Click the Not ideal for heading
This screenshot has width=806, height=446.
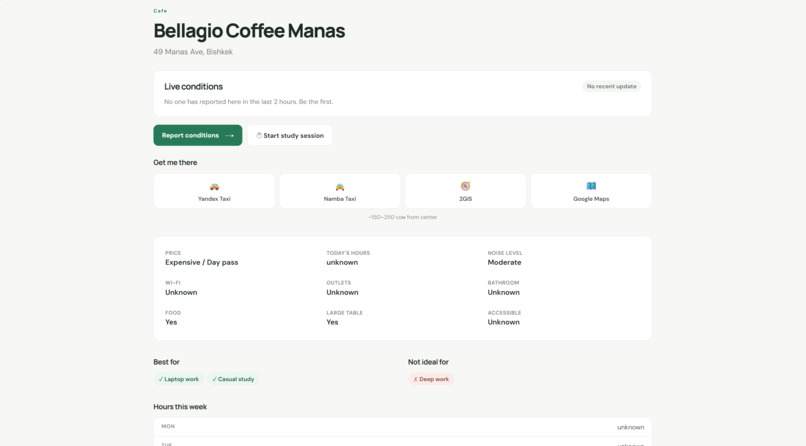pyautogui.click(x=428, y=362)
